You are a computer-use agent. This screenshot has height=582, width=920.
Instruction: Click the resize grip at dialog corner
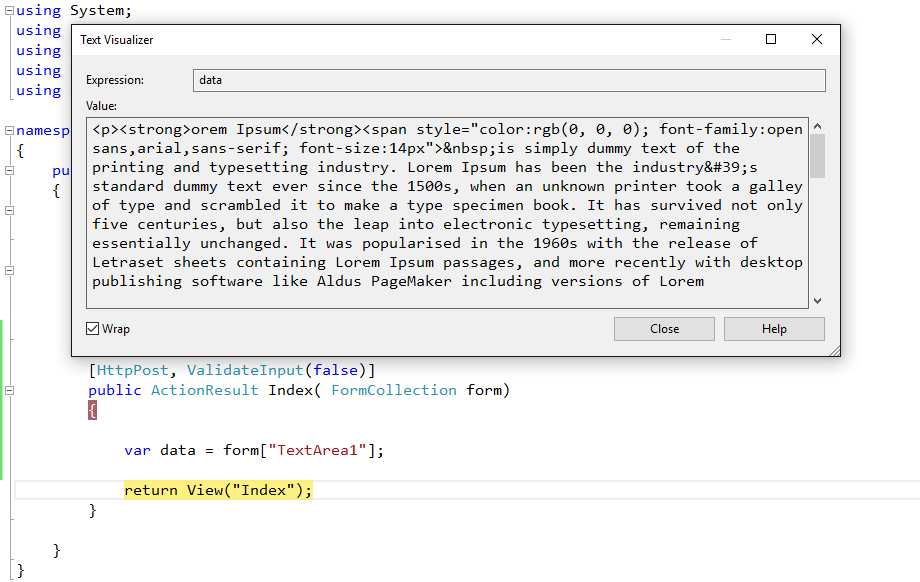pyautogui.click(x=833, y=349)
